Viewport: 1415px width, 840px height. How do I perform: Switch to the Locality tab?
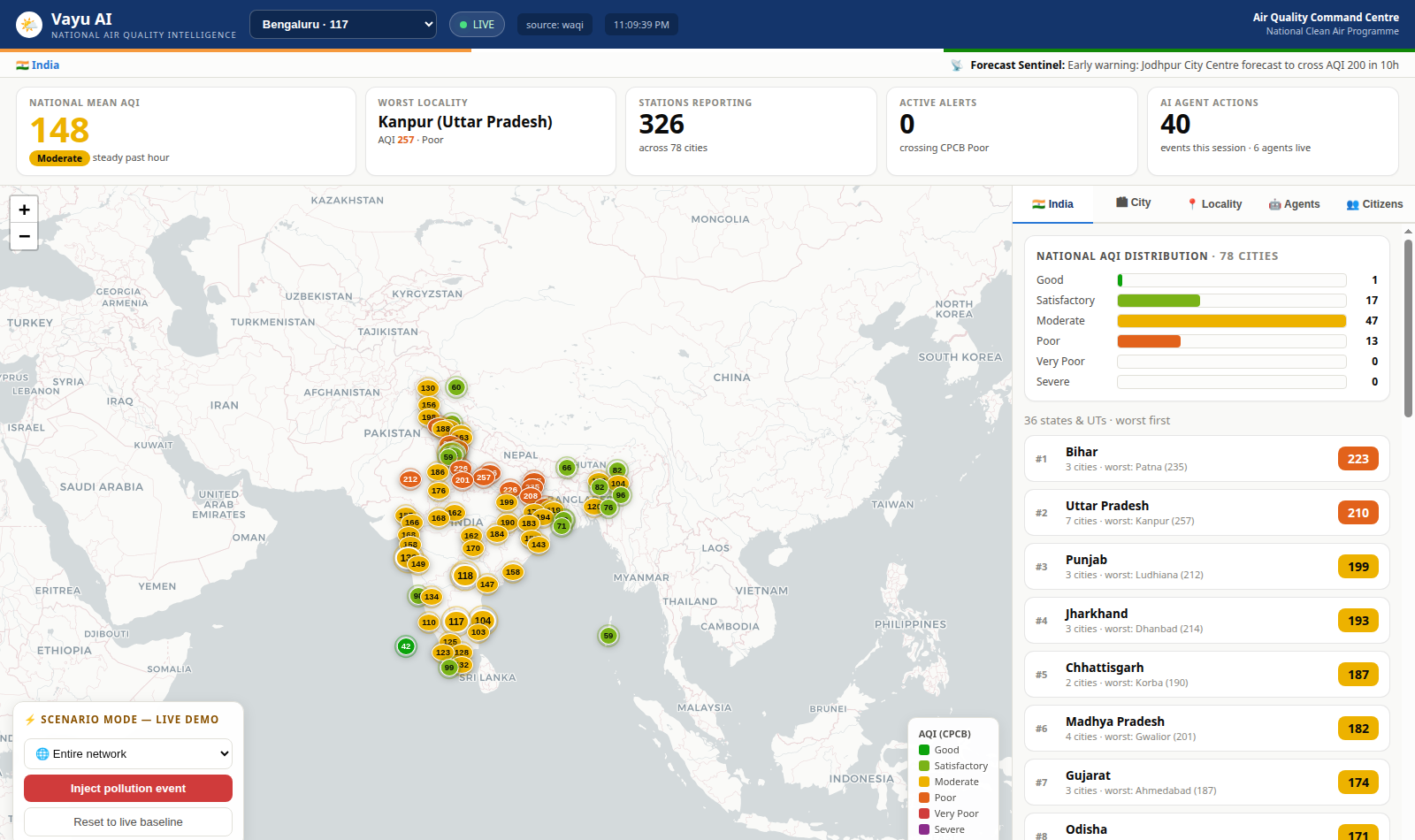(x=1214, y=204)
